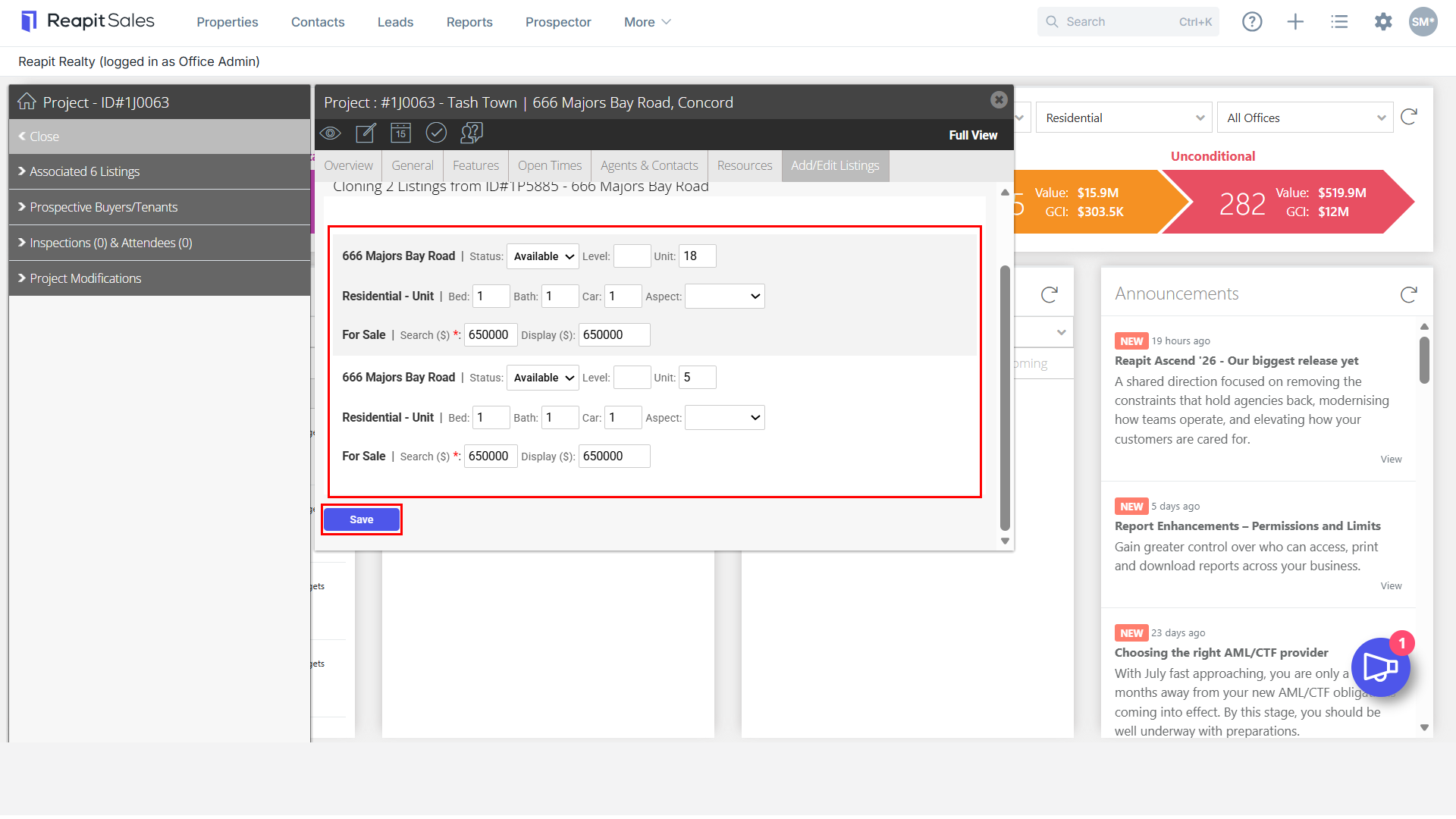Open Aspect dropdown for Unit 5 listing
This screenshot has width=1456, height=819.
click(725, 418)
